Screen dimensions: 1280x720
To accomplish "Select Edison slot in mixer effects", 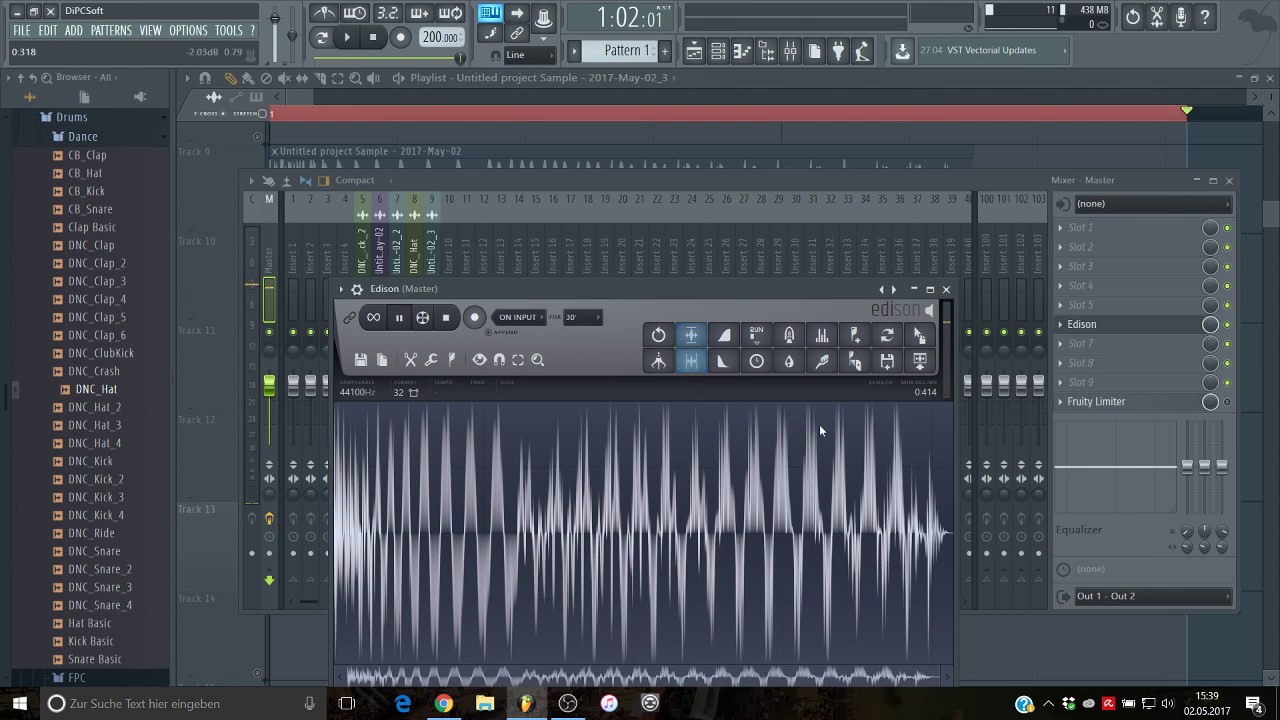I will click(x=1130, y=324).
